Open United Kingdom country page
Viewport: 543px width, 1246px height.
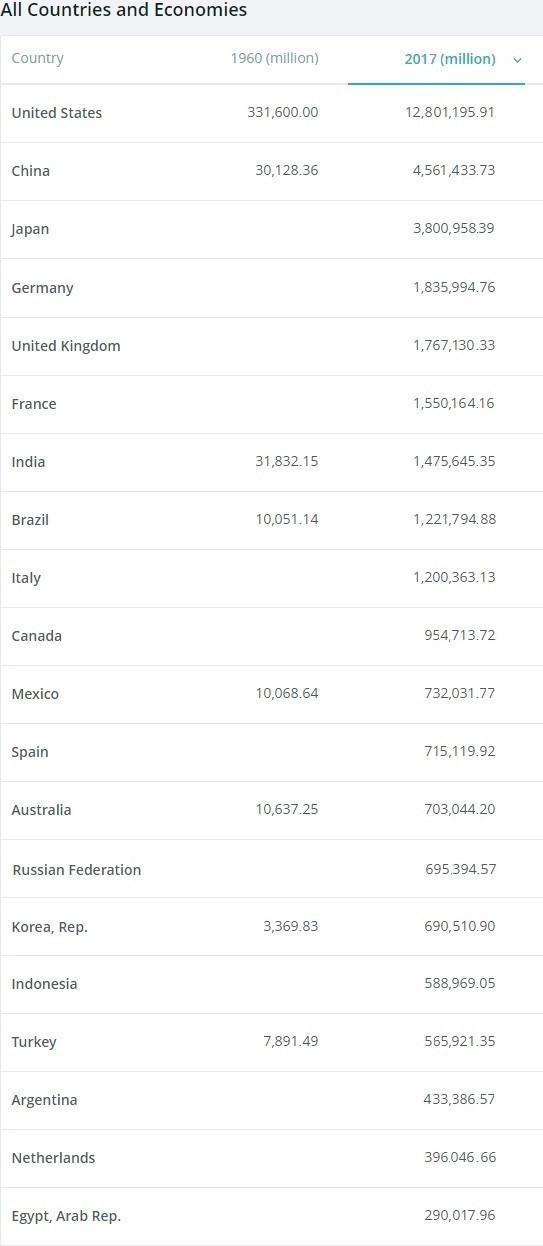click(66, 346)
